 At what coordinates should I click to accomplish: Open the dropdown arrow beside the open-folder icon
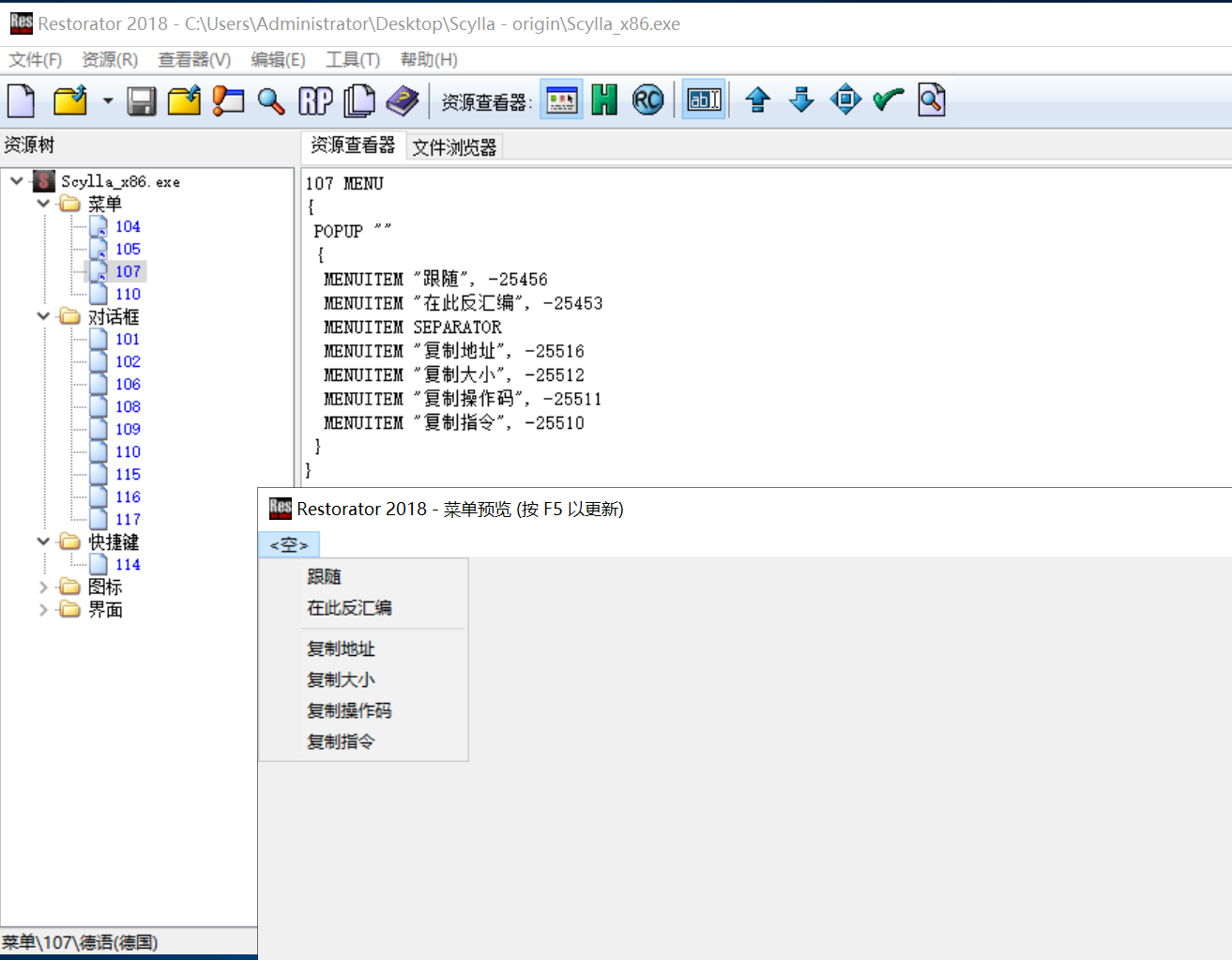(x=108, y=100)
